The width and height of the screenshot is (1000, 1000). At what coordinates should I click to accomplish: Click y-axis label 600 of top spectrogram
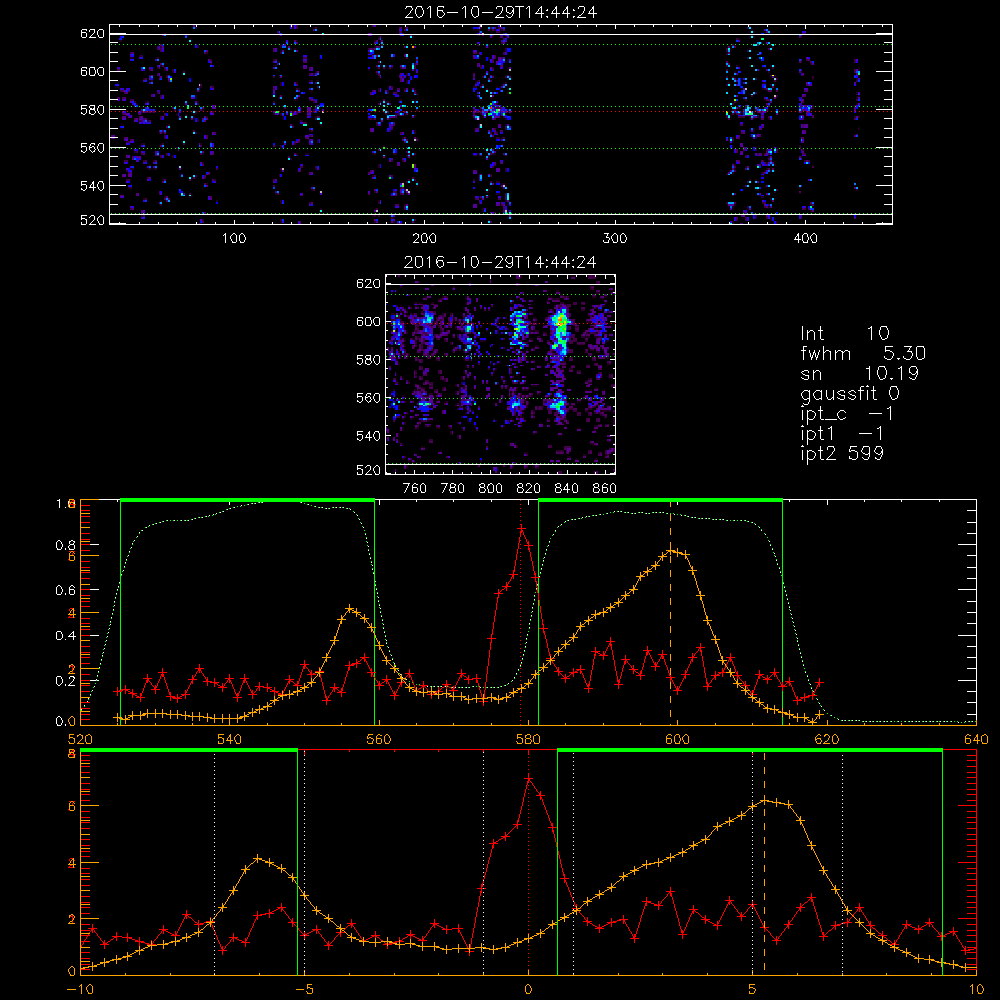[x=92, y=71]
